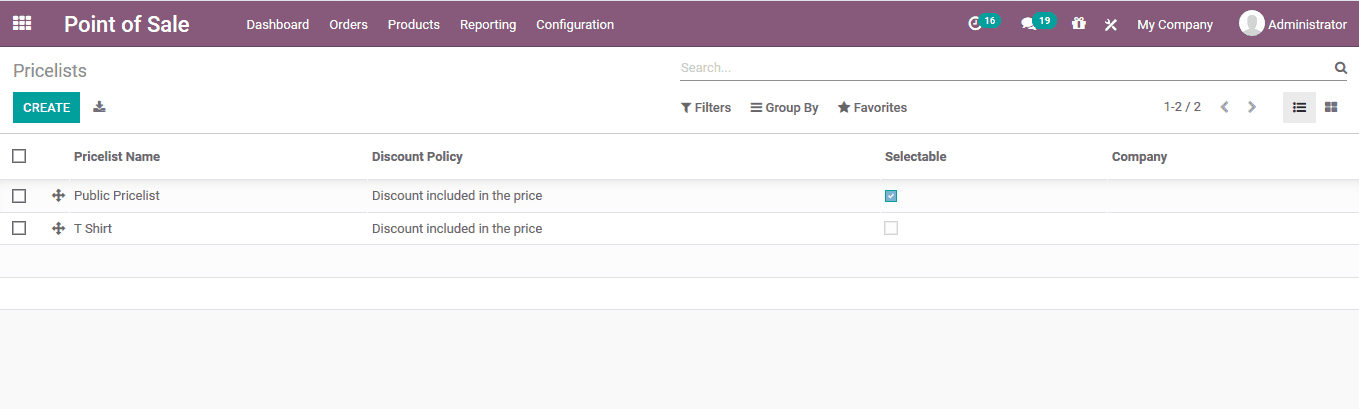Check the T Shirt row checkbox

(x=19, y=228)
